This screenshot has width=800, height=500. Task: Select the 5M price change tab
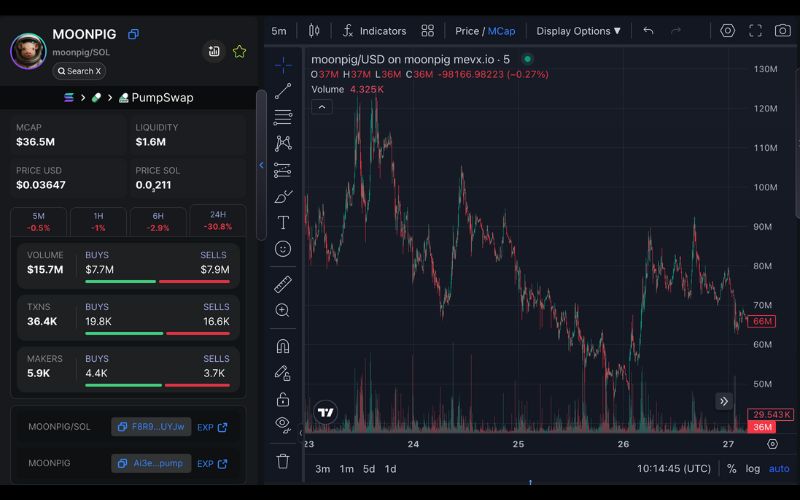tap(39, 222)
